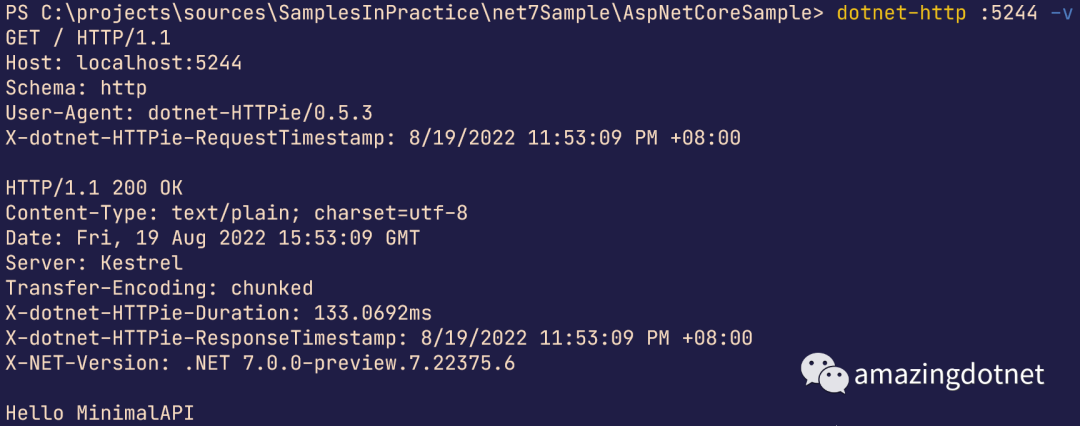Screen dimensions: 1080x426
Task: Click the Host: localhost:5244 header line
Action: click(123, 63)
